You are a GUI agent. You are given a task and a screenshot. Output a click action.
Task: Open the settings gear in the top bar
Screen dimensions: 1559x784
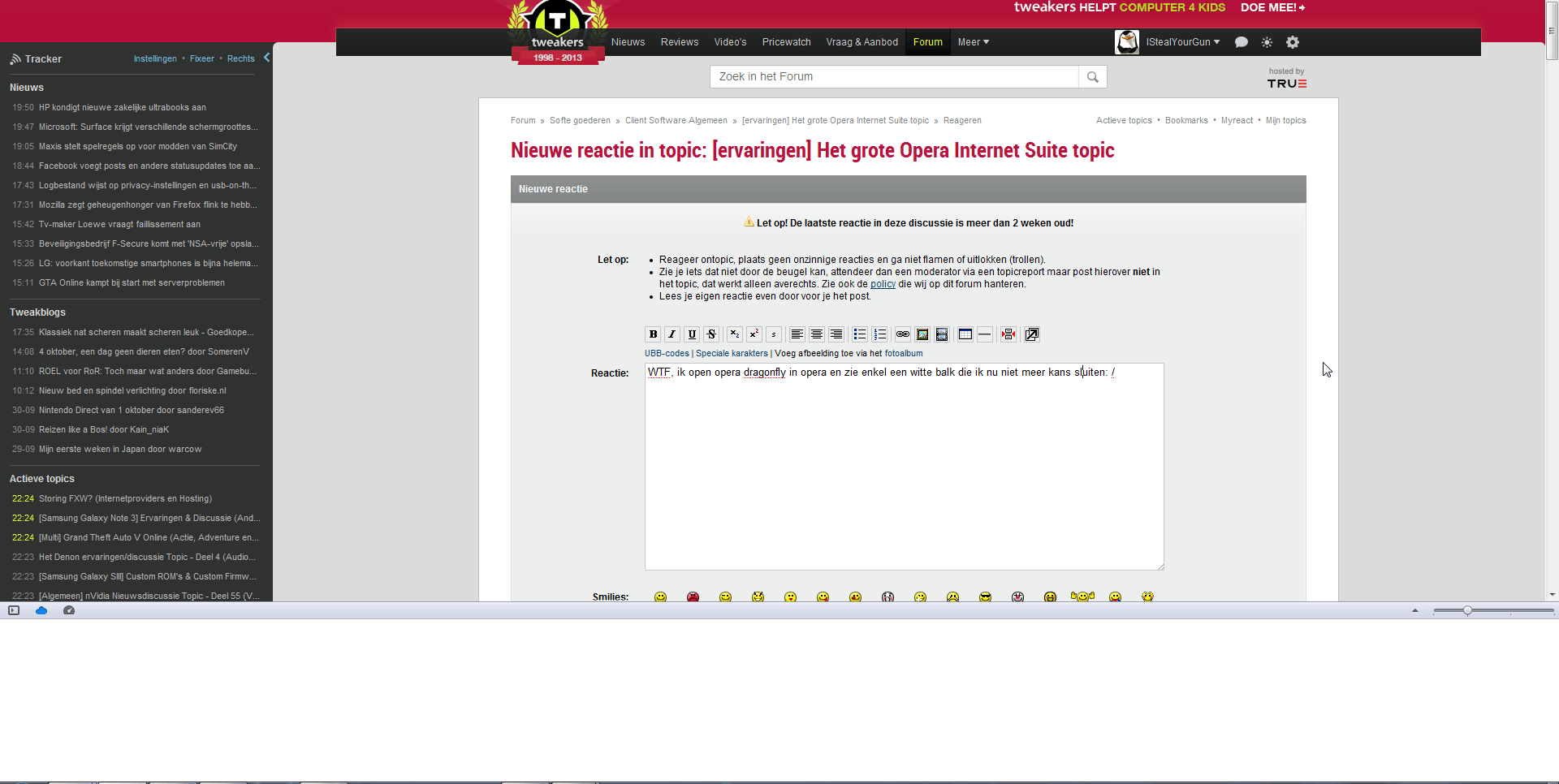coord(1293,42)
